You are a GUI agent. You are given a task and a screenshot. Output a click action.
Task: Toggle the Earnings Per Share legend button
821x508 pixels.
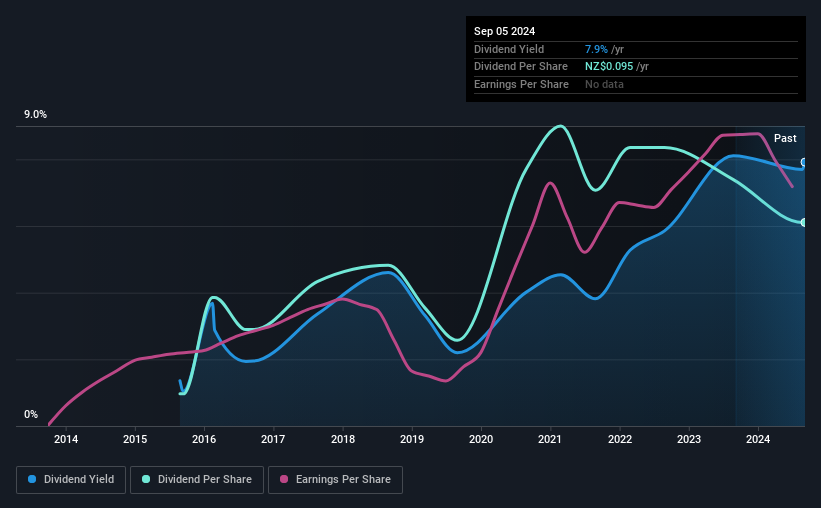[335, 480]
